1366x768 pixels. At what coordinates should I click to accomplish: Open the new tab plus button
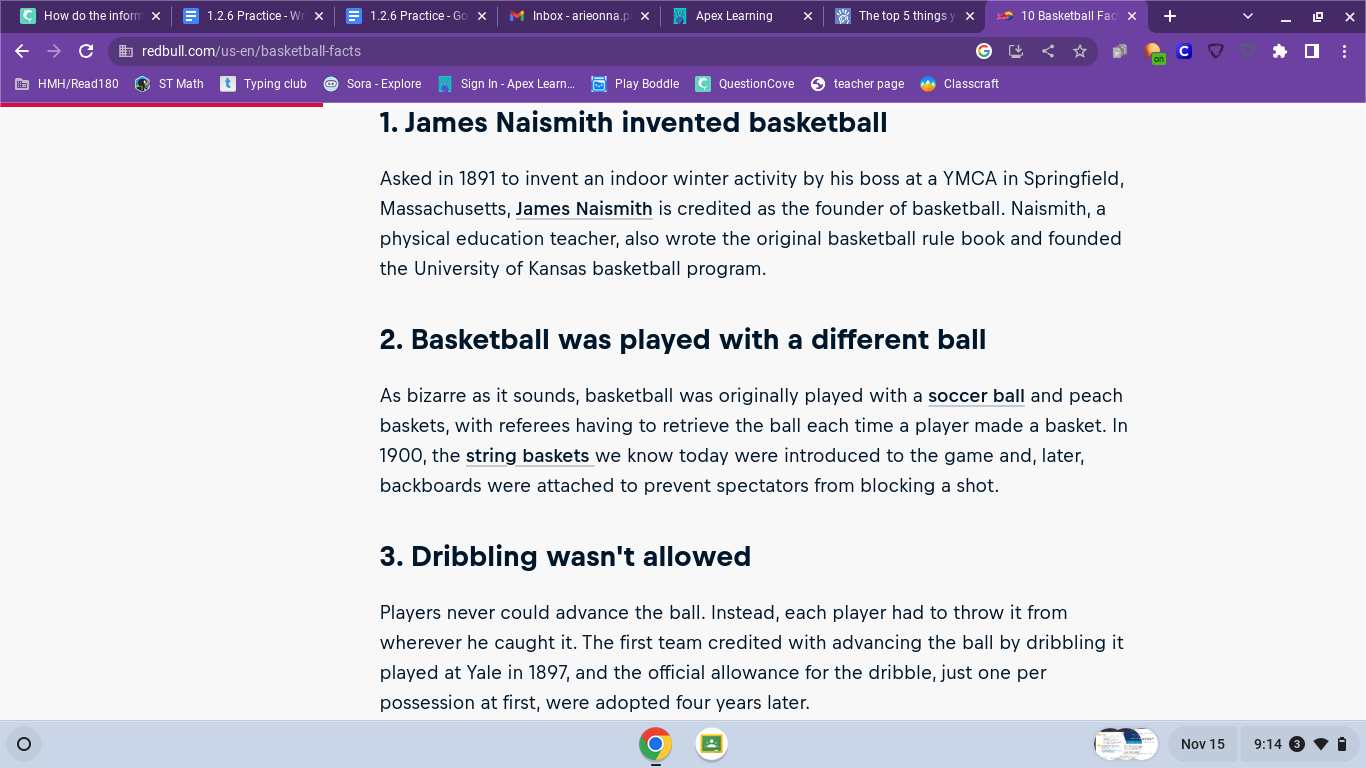coord(1170,16)
